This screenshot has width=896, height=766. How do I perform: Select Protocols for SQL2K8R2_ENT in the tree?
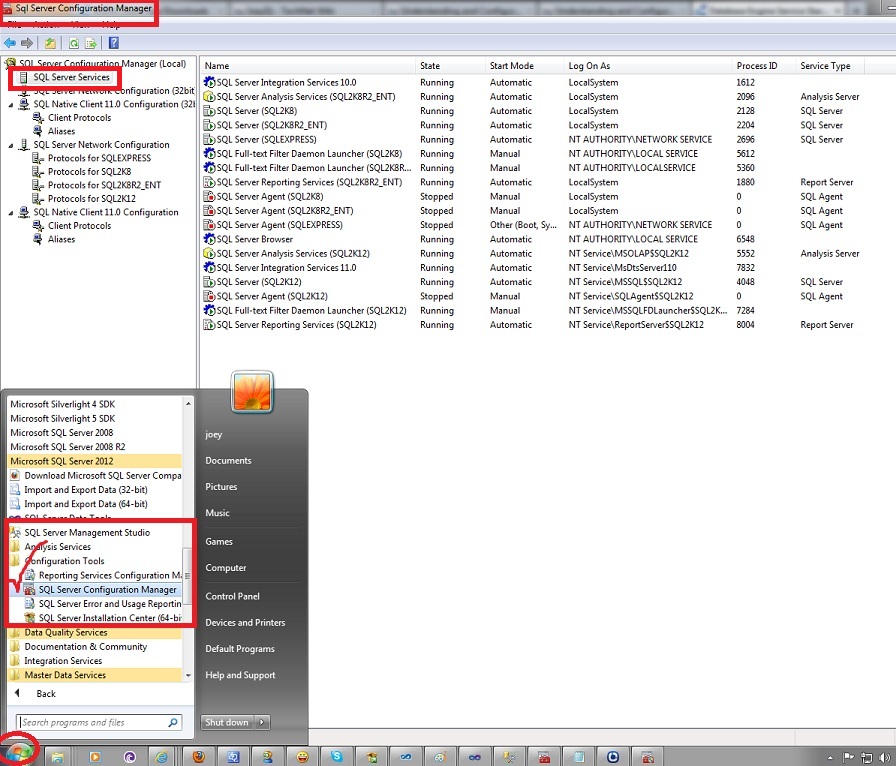click(x=105, y=185)
